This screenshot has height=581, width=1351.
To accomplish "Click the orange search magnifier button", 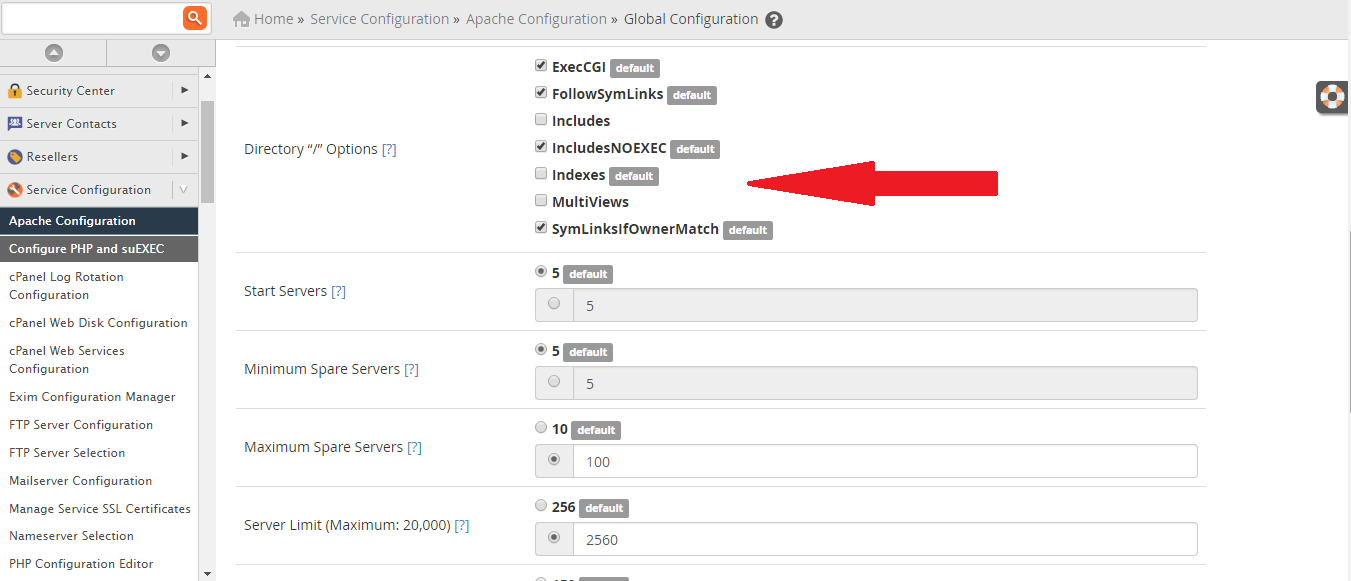I will click(x=195, y=17).
